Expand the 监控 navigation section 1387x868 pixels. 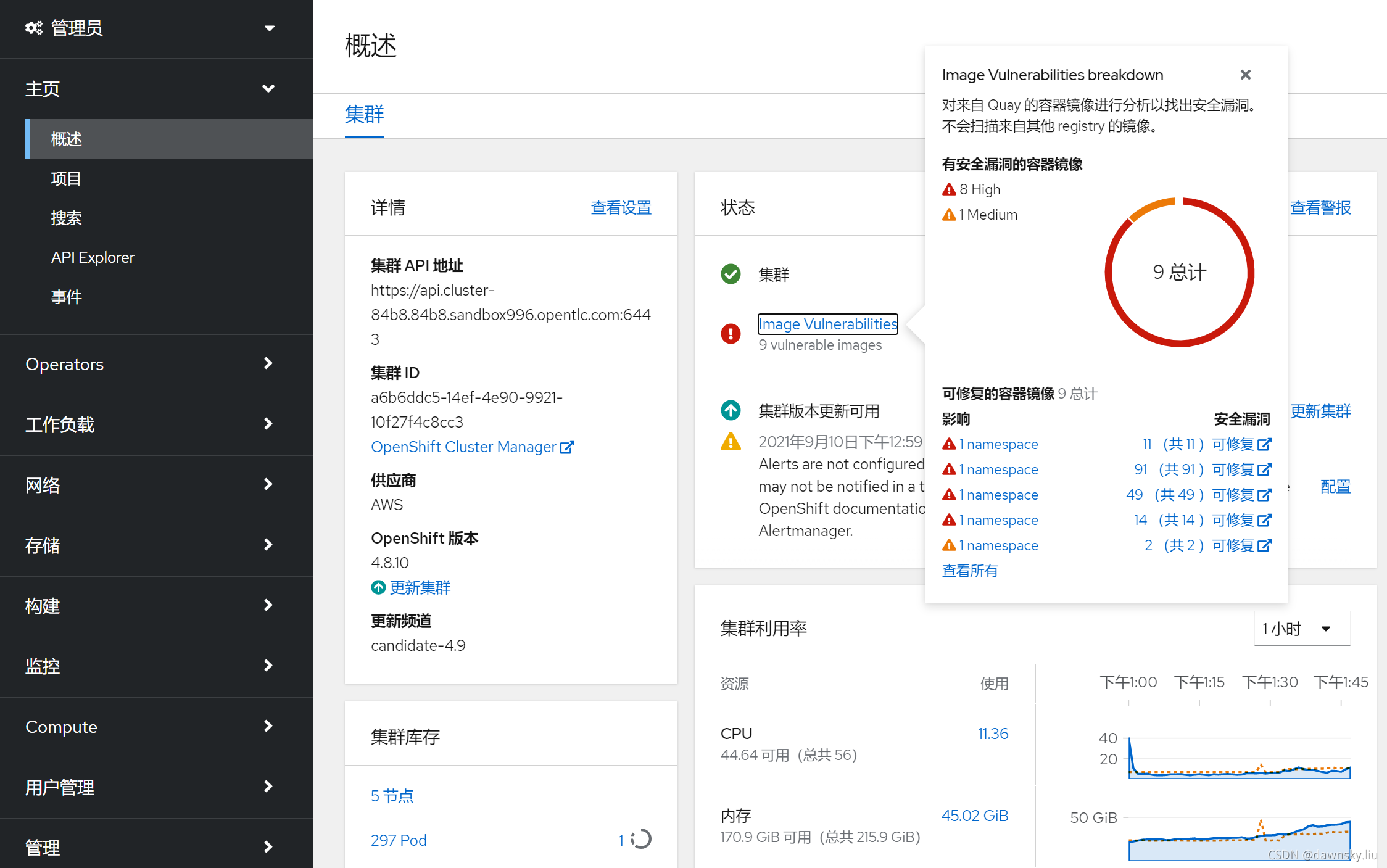point(156,666)
